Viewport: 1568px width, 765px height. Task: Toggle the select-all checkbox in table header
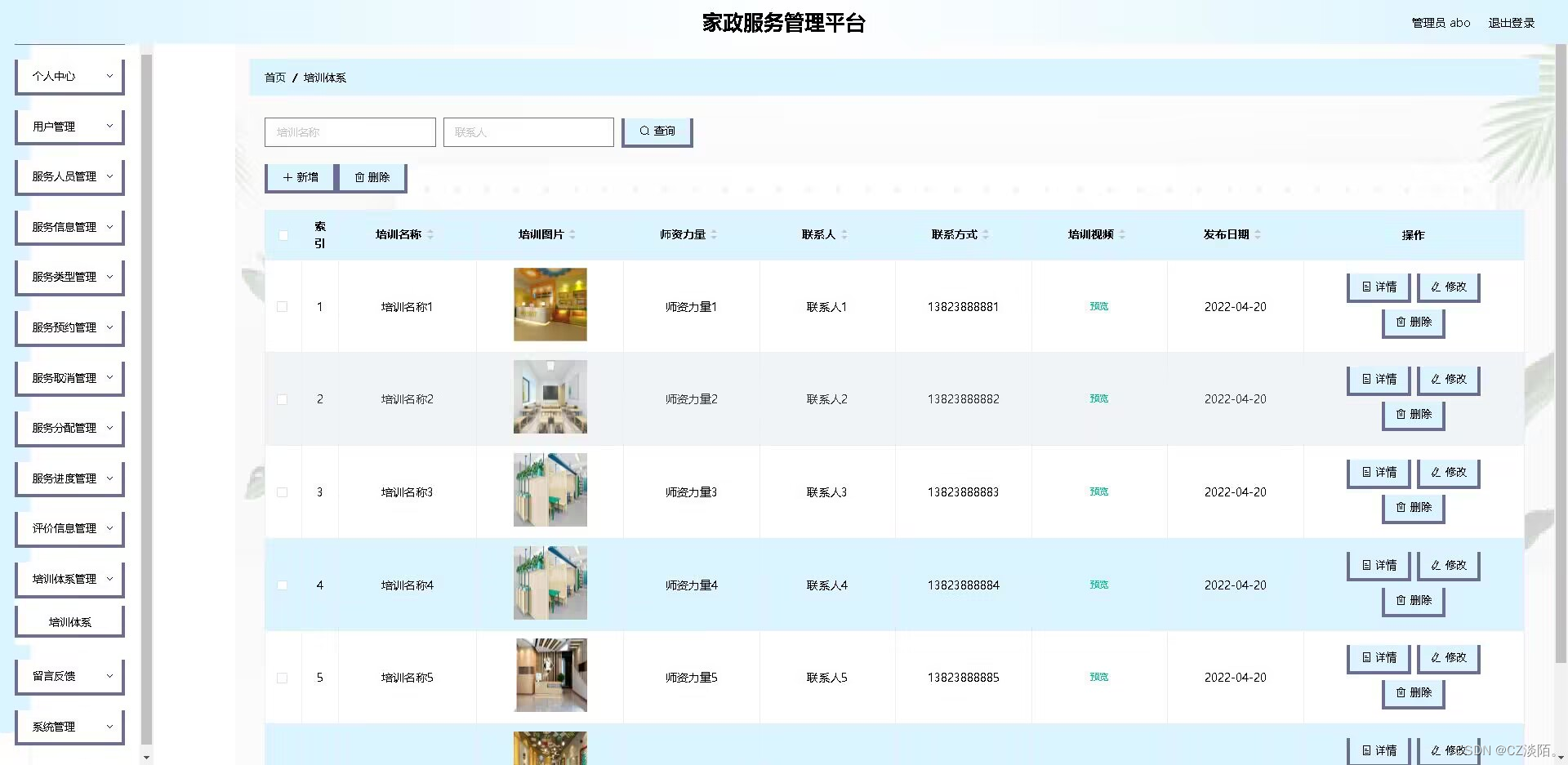click(x=283, y=235)
